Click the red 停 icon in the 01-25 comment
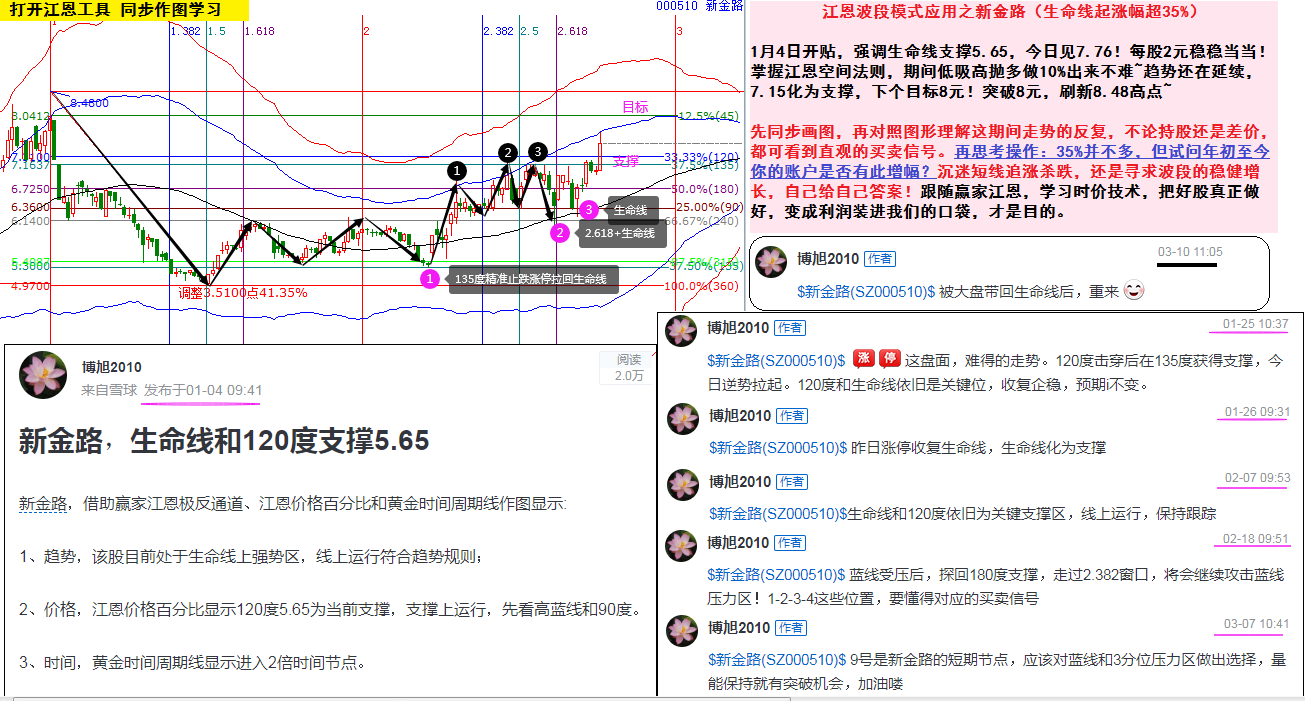This screenshot has width=1305, height=701. 888,360
